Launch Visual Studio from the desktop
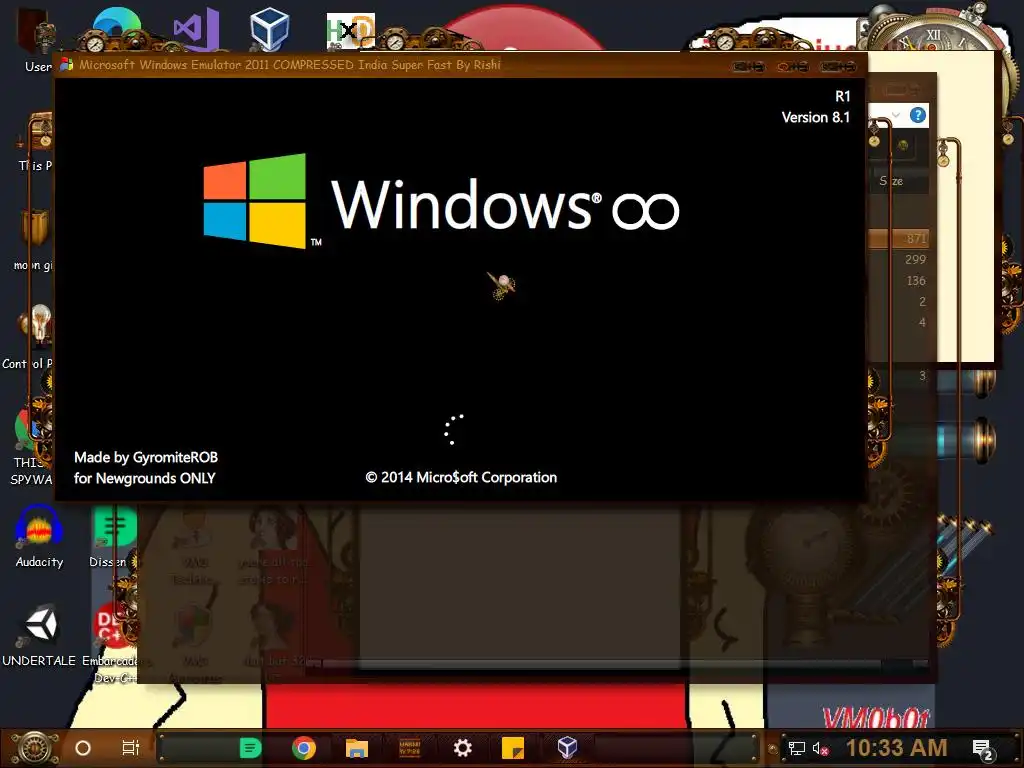Viewport: 1024px width, 768px height. pos(196,29)
